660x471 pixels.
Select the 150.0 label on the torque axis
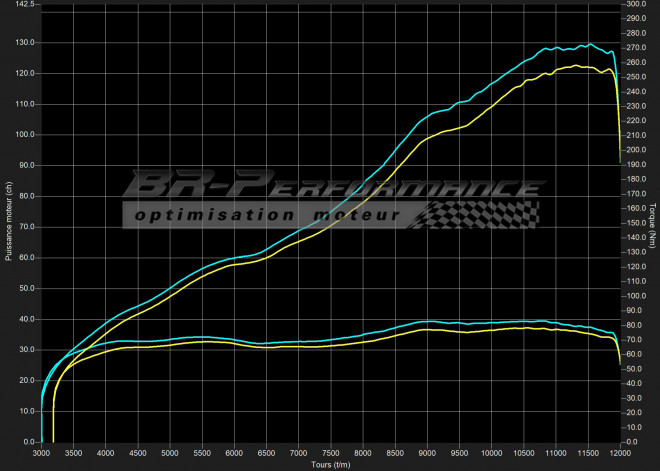pyautogui.click(x=636, y=223)
